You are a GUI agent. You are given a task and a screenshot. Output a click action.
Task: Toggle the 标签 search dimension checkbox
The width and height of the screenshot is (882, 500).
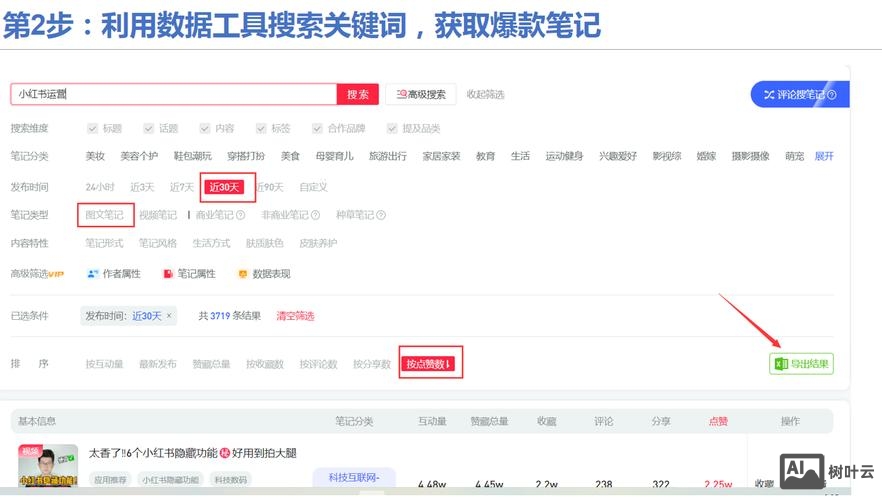click(261, 129)
